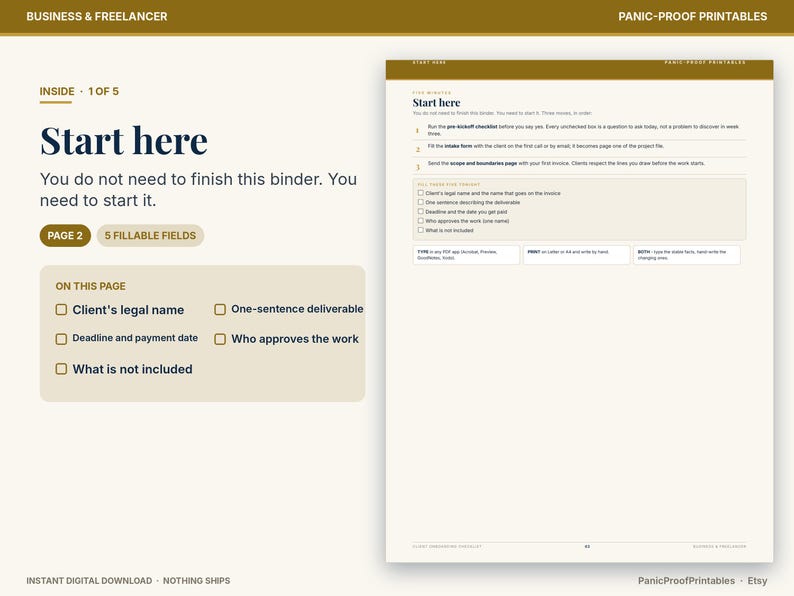
Task: Click the Start here heading
Action: (x=124, y=140)
